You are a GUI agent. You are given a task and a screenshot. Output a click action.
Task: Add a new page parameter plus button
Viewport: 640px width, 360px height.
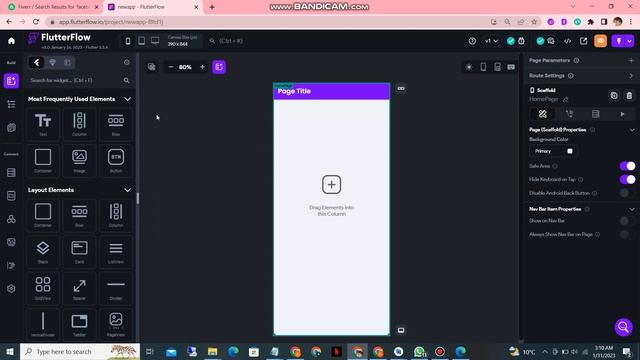[631, 60]
